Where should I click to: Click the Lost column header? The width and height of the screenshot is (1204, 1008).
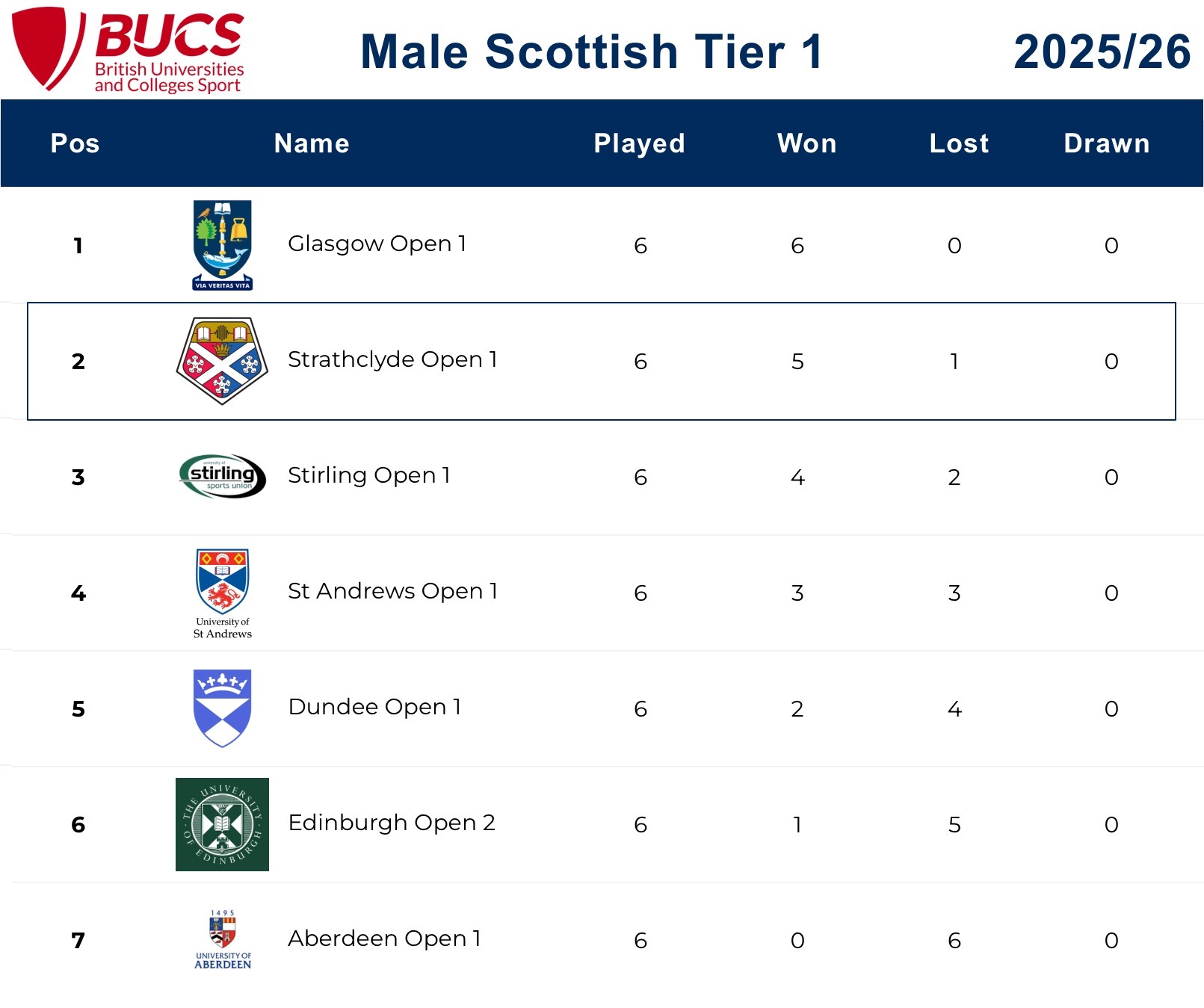(x=959, y=143)
